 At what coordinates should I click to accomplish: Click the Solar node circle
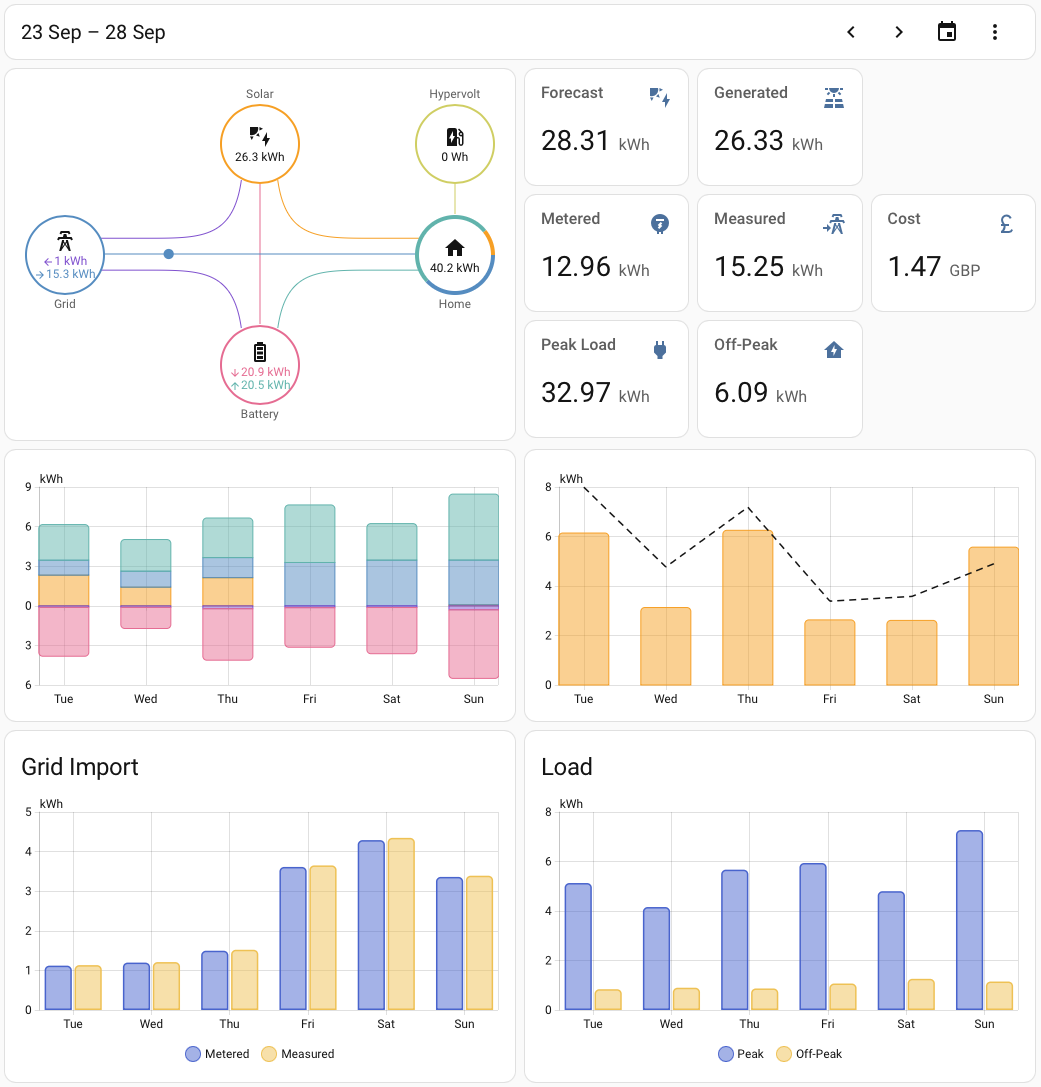(260, 144)
